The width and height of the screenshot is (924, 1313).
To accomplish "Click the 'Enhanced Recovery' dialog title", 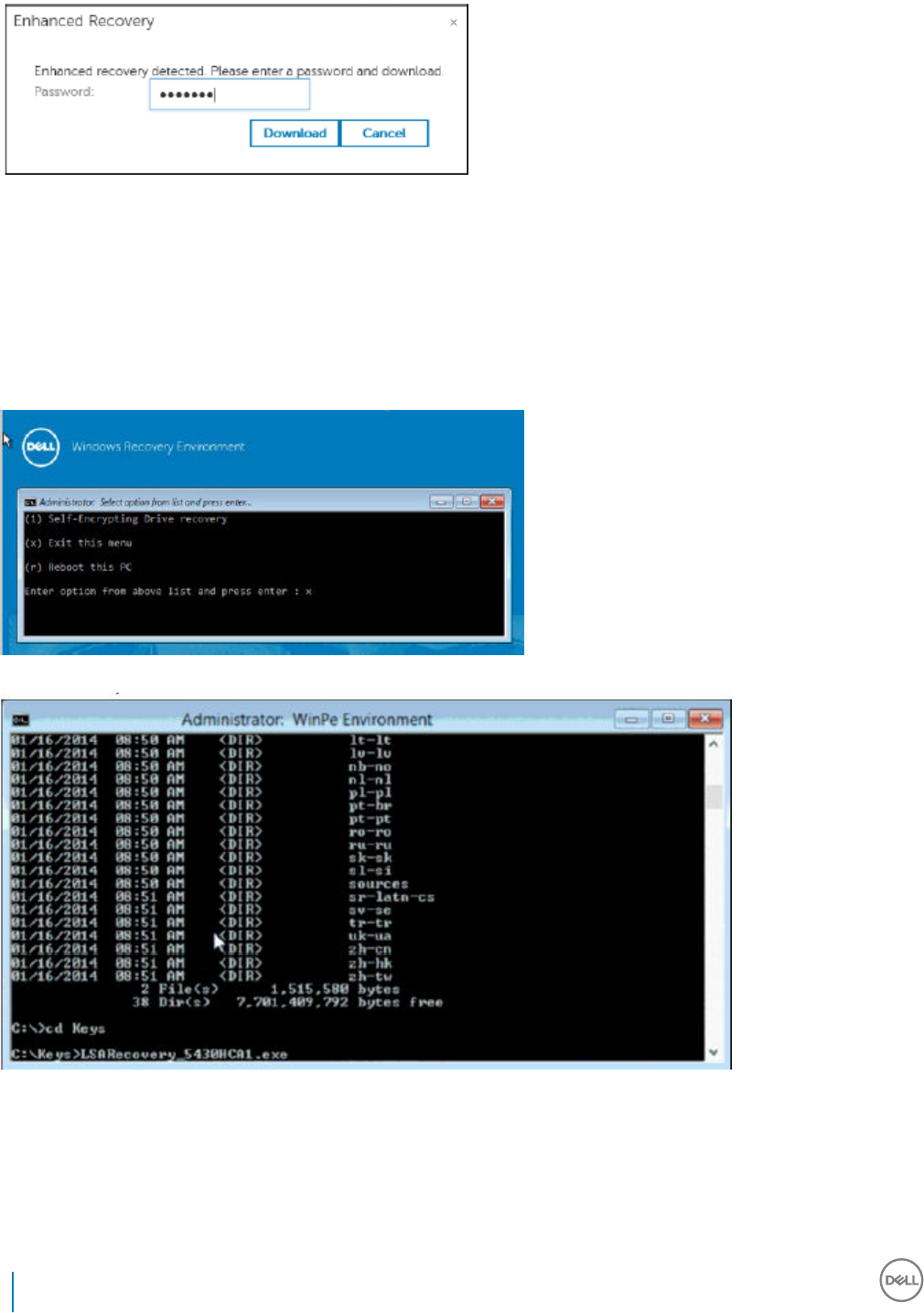I will pos(83,21).
